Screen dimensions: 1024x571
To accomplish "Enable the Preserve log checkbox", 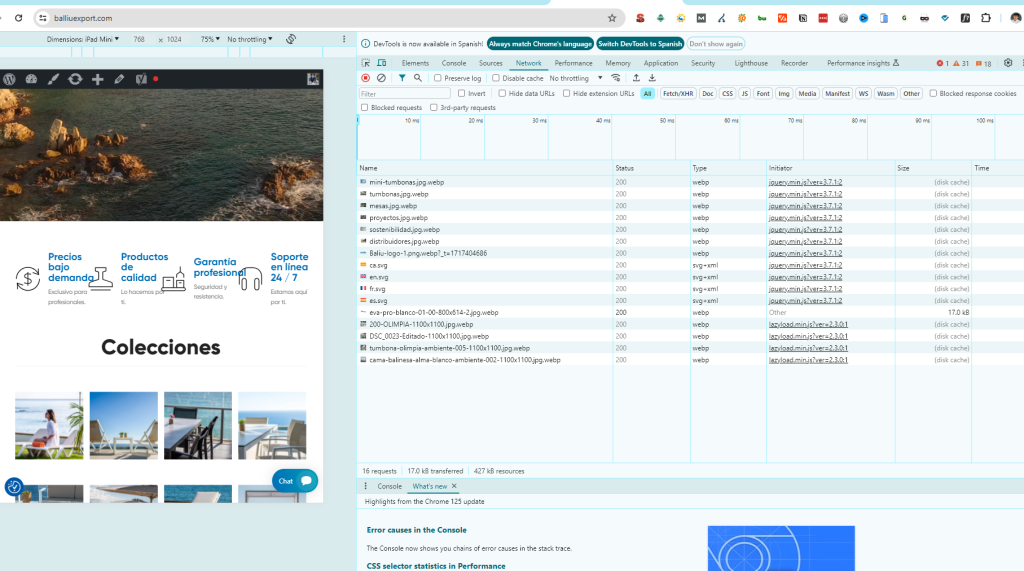I will pos(439,78).
